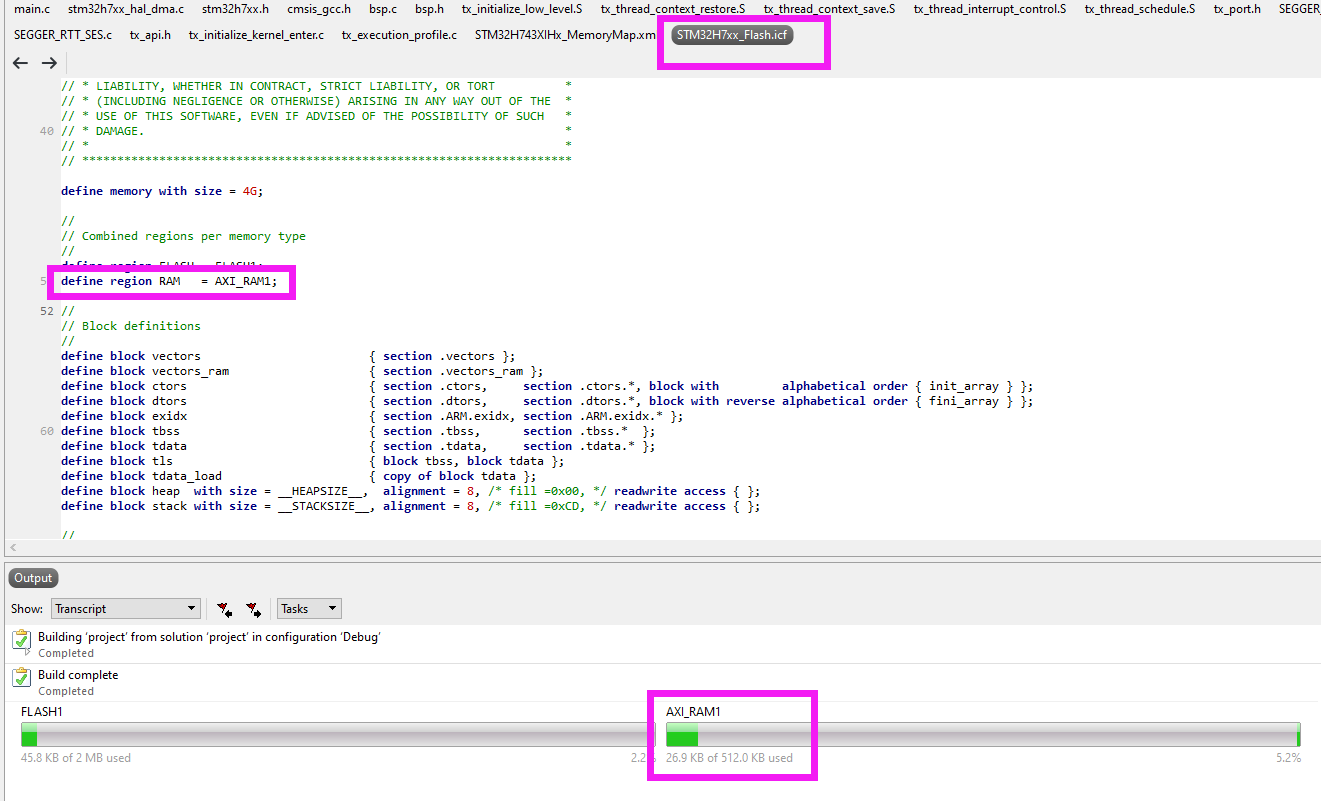
Task: Open tx_initialize_kernel_enter.c tab
Action: click(x=256, y=35)
